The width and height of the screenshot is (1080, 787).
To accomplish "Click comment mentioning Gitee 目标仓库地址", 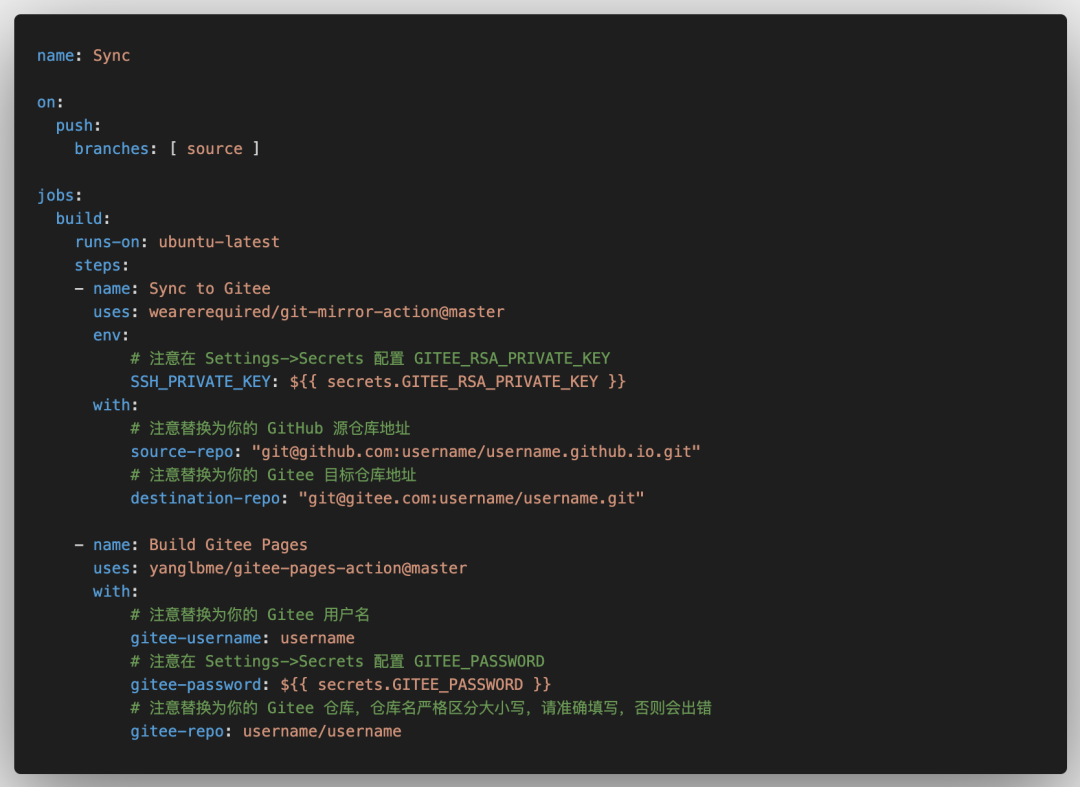I will [273, 476].
